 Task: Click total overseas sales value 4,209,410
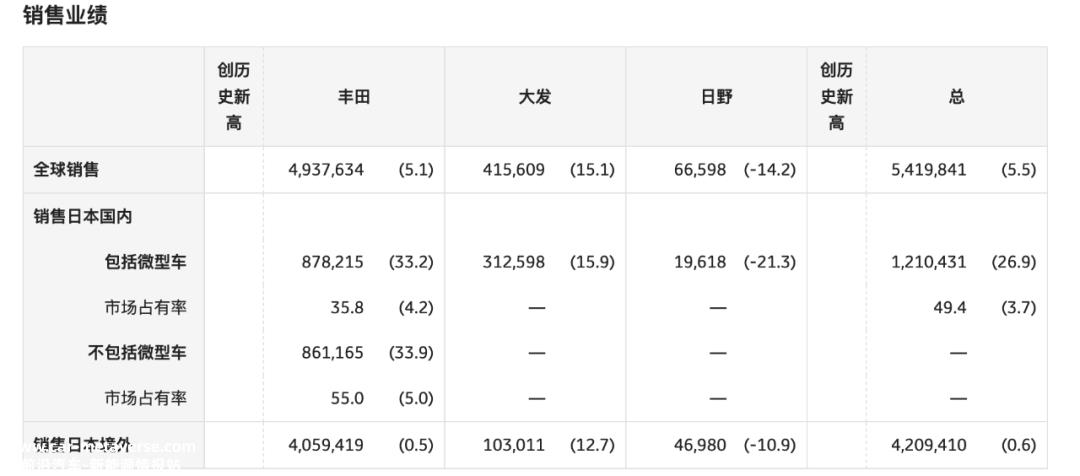click(928, 445)
